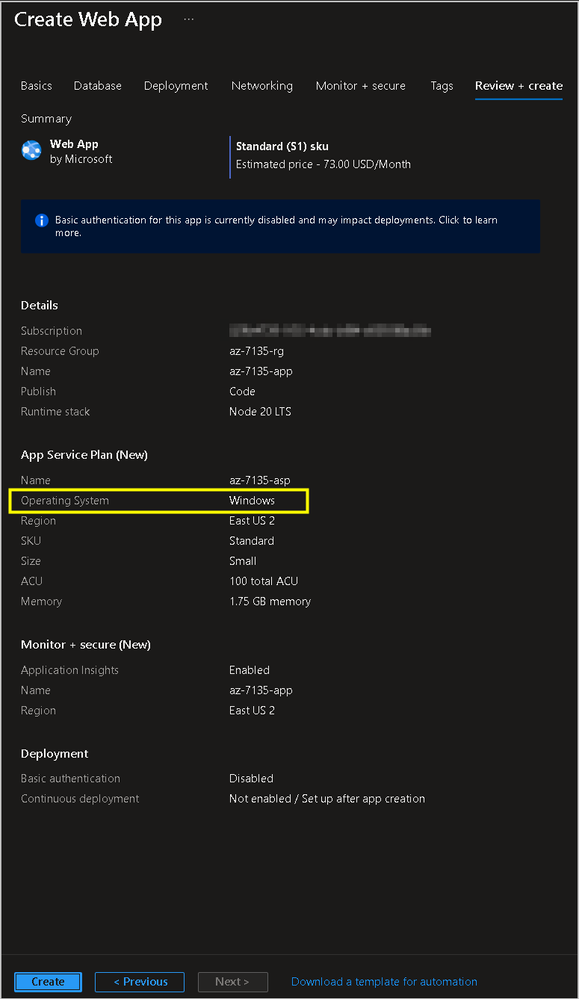Go back with the Previous button
The width and height of the screenshot is (579, 999).
click(139, 982)
